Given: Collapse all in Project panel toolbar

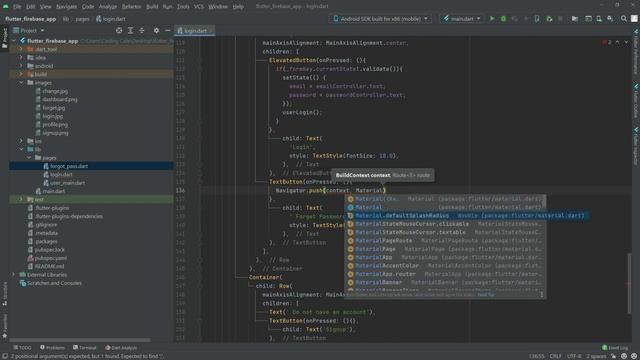Looking at the screenshot, I should [x=142, y=31].
